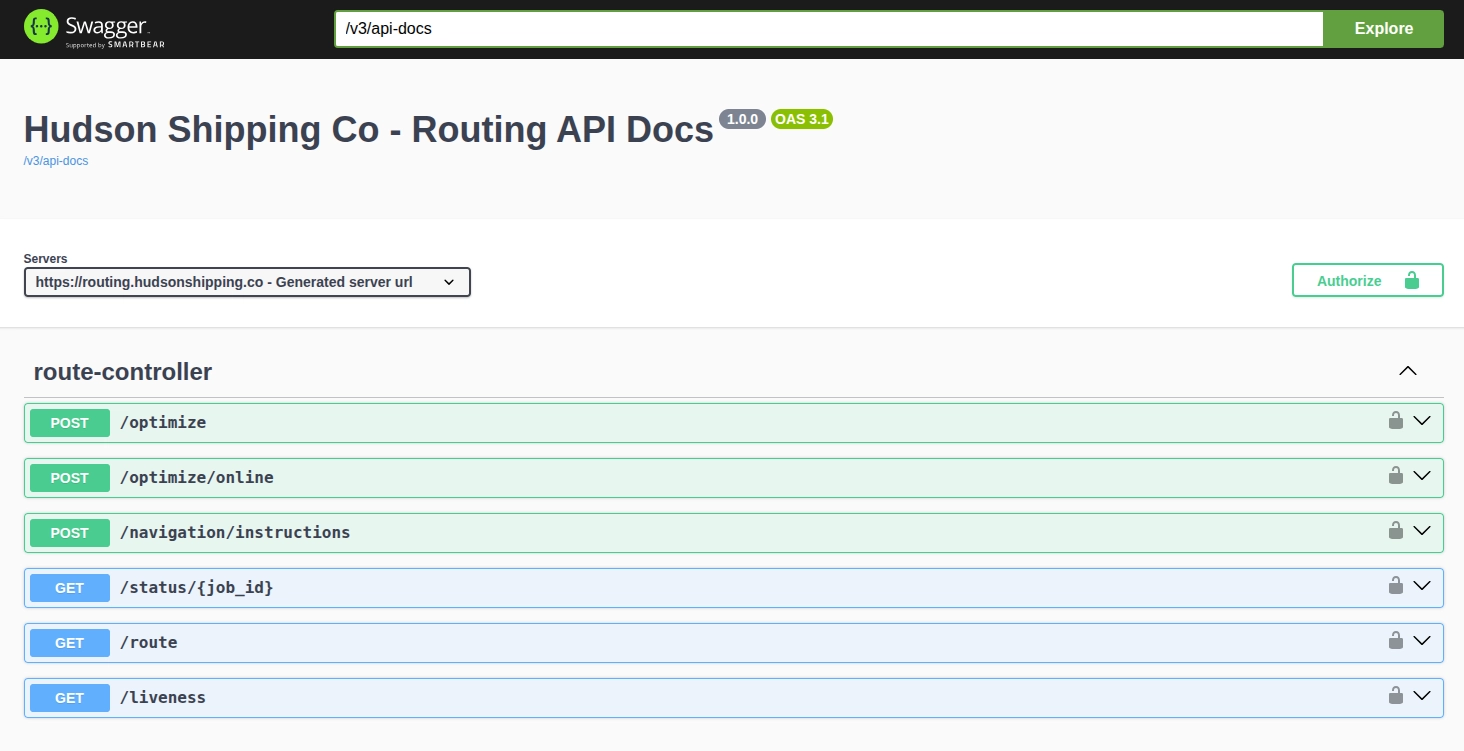The image size is (1464, 751).
Task: Toggle the /liveness endpoint expansion
Action: pyautogui.click(x=1423, y=697)
